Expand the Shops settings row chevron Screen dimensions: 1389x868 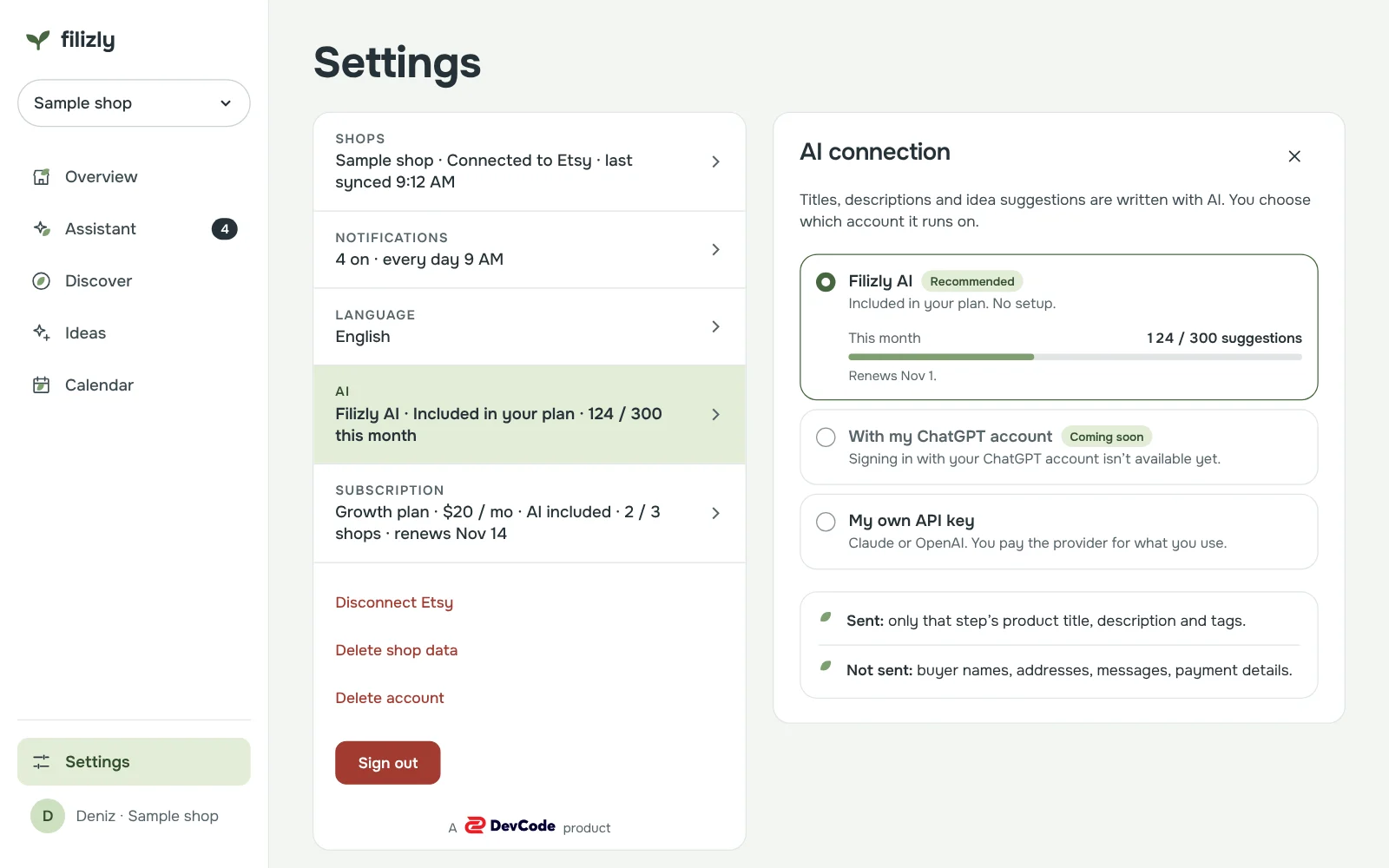coord(715,161)
